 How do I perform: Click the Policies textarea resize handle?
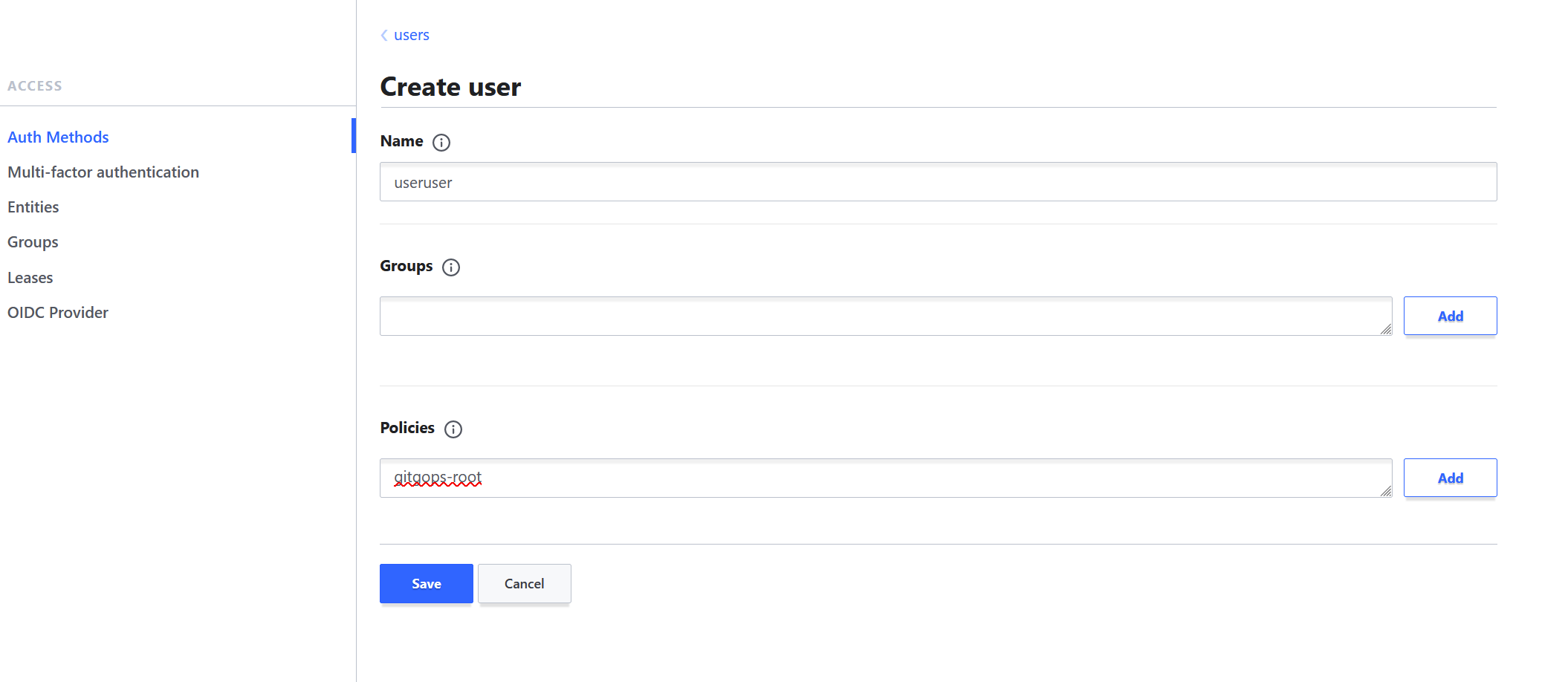1386,491
